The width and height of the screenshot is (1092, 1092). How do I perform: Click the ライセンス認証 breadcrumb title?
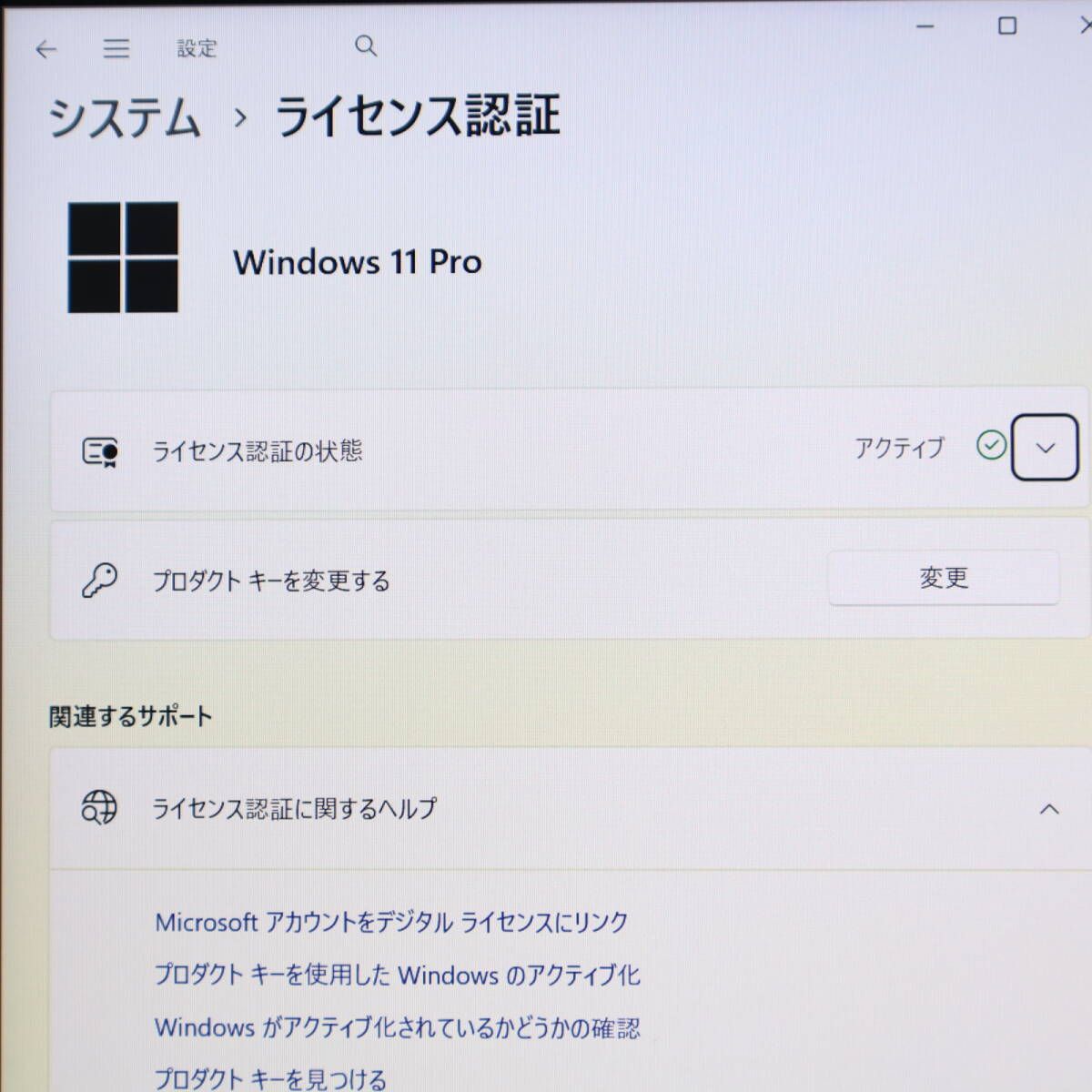click(x=417, y=116)
